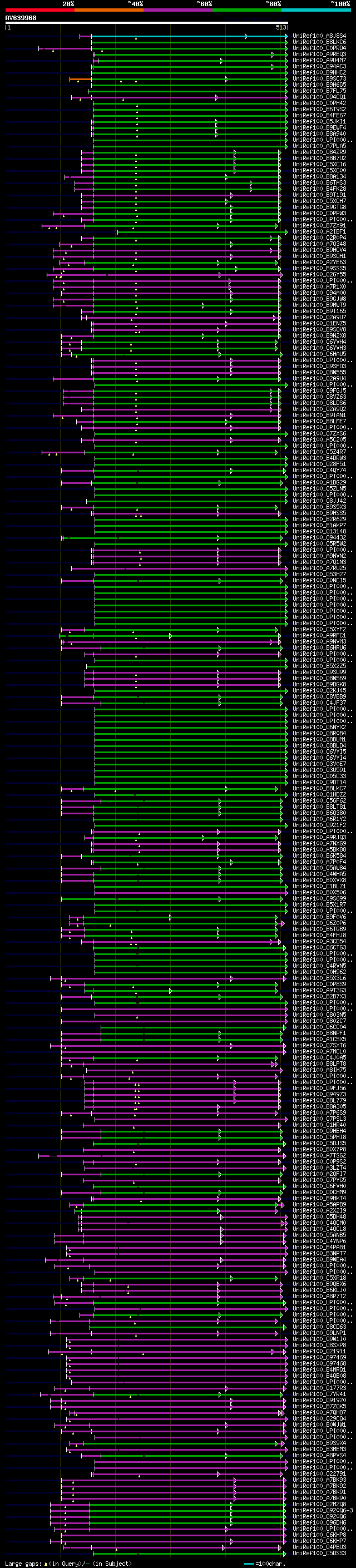Viewport: 356px width, 1568px height.
Task: Select hit UniRef100_A2IBF1
Action: pos(319,231)
